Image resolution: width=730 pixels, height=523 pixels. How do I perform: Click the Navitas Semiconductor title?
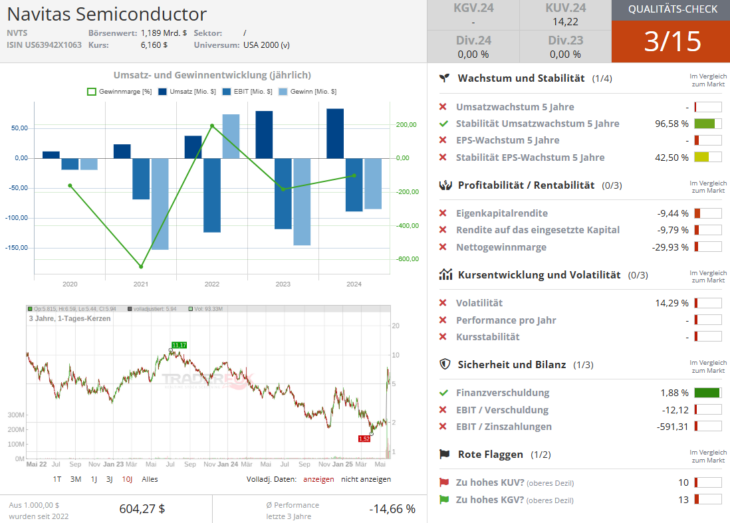click(107, 14)
